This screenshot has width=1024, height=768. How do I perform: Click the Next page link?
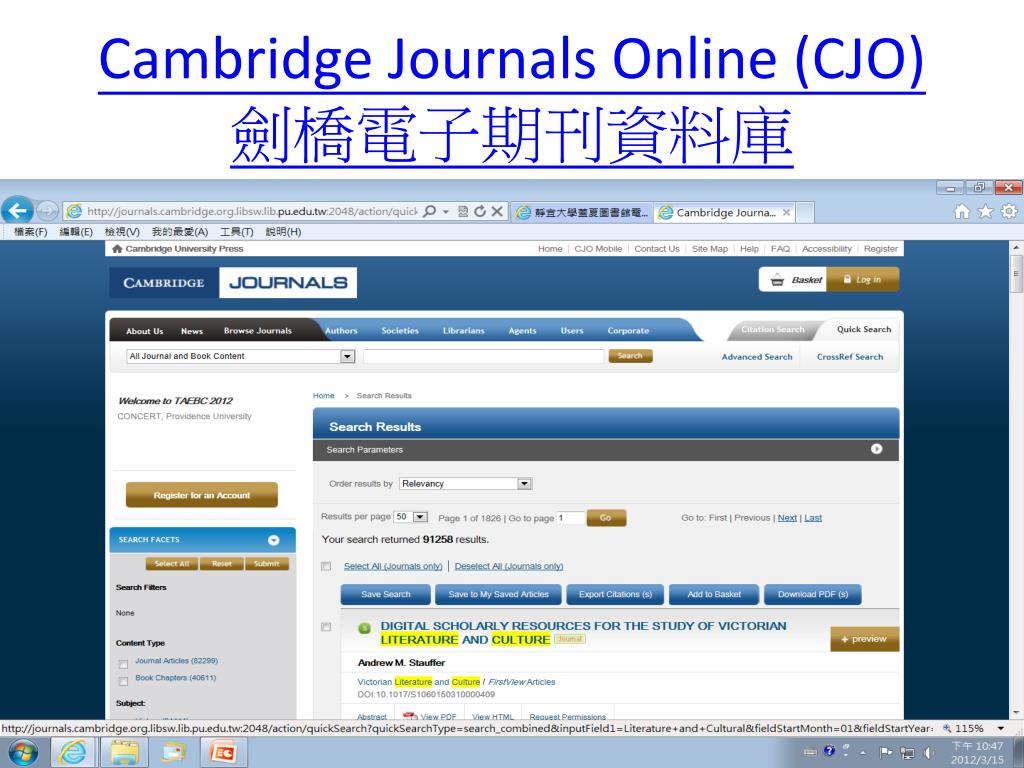(787, 518)
